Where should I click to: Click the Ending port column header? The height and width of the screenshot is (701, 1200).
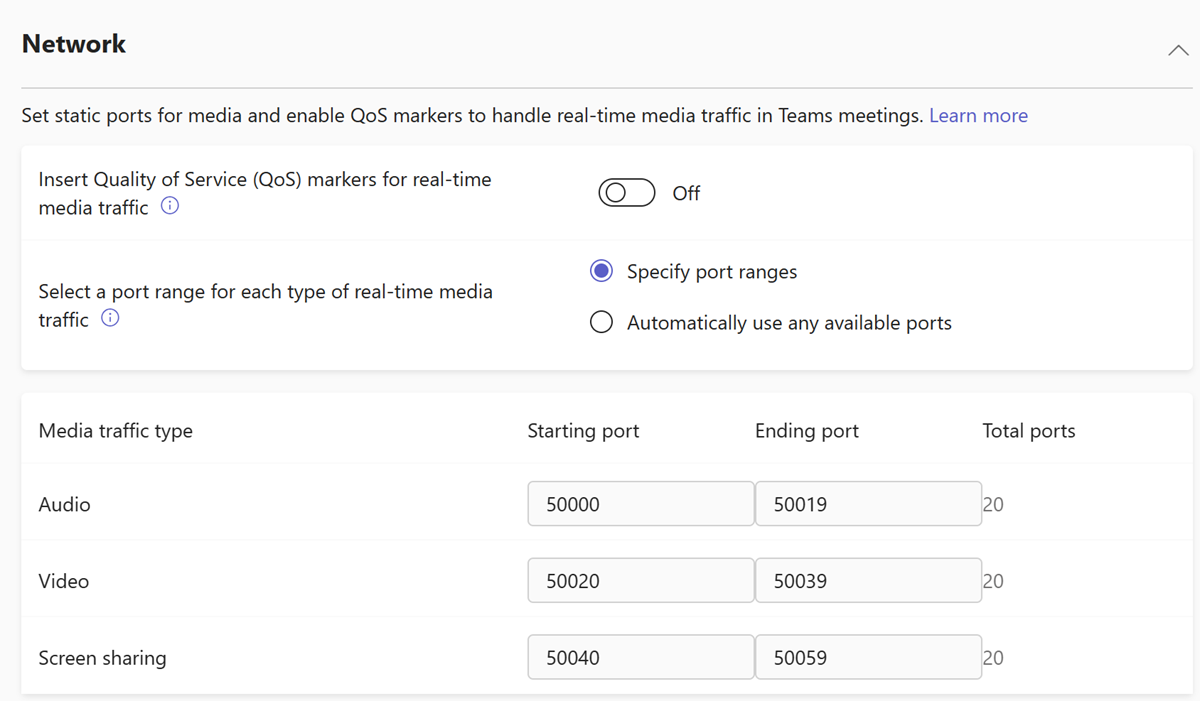coord(807,431)
